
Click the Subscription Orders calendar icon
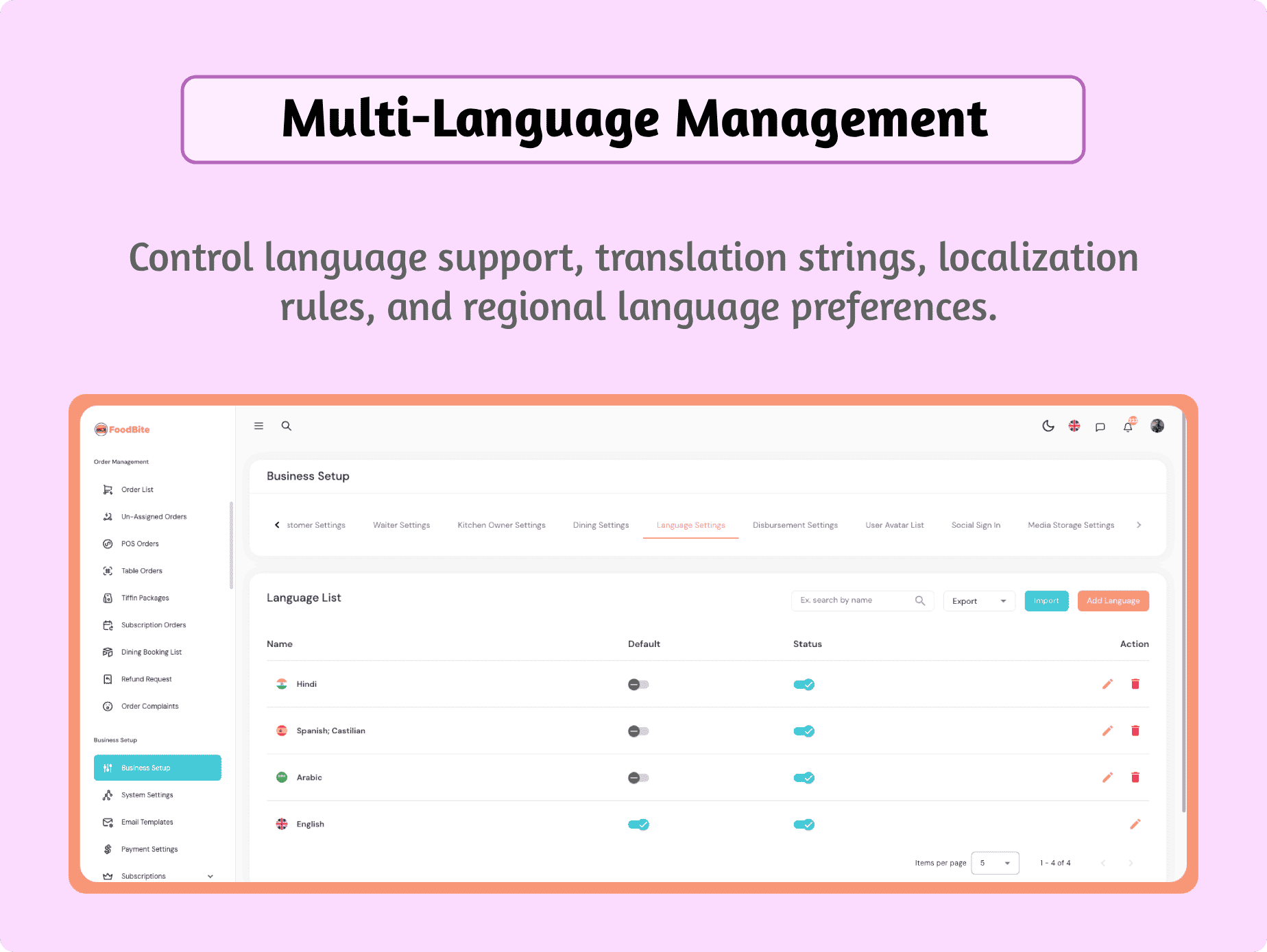coord(108,625)
